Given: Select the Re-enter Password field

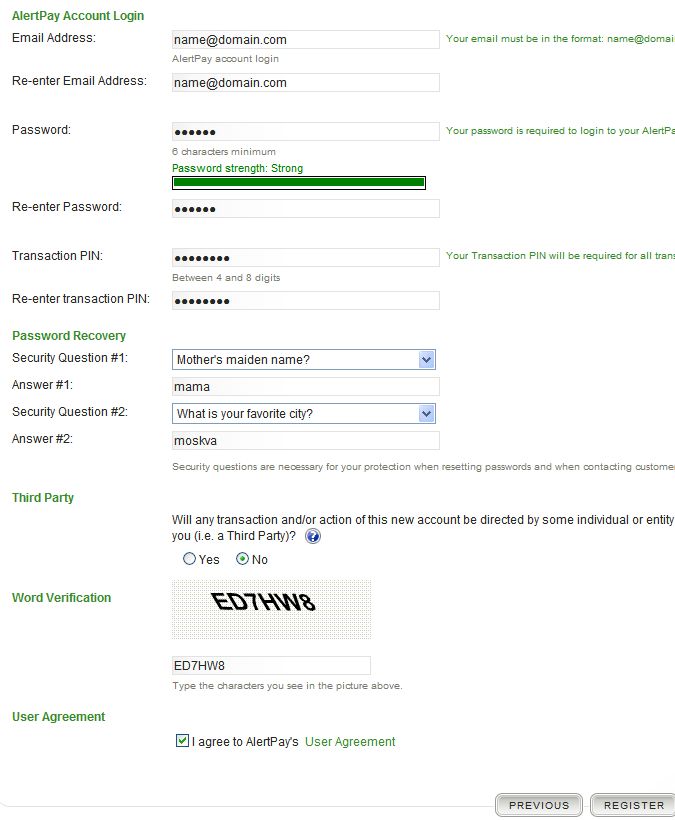Looking at the screenshot, I should 305,209.
